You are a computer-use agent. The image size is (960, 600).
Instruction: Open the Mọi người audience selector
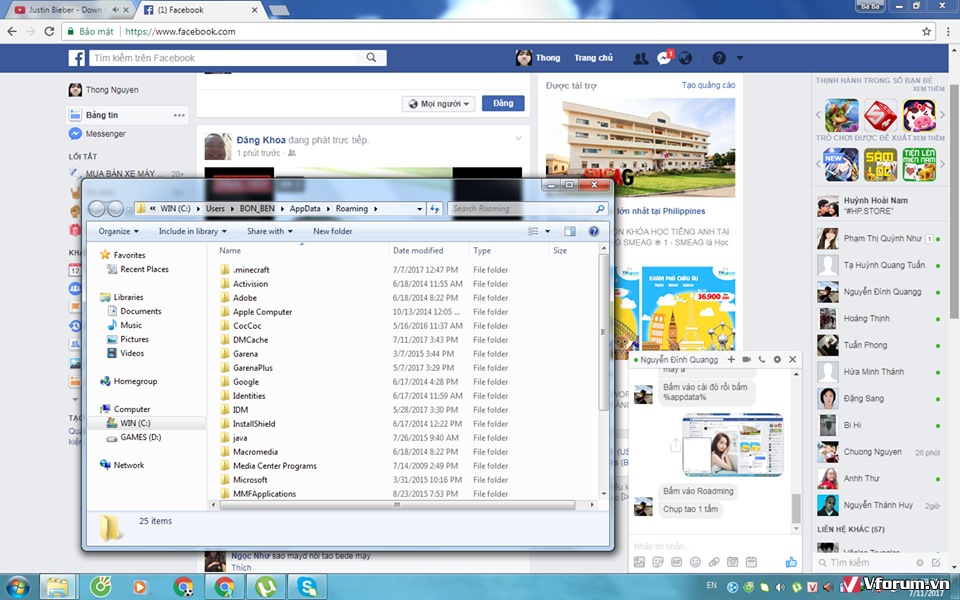[438, 103]
